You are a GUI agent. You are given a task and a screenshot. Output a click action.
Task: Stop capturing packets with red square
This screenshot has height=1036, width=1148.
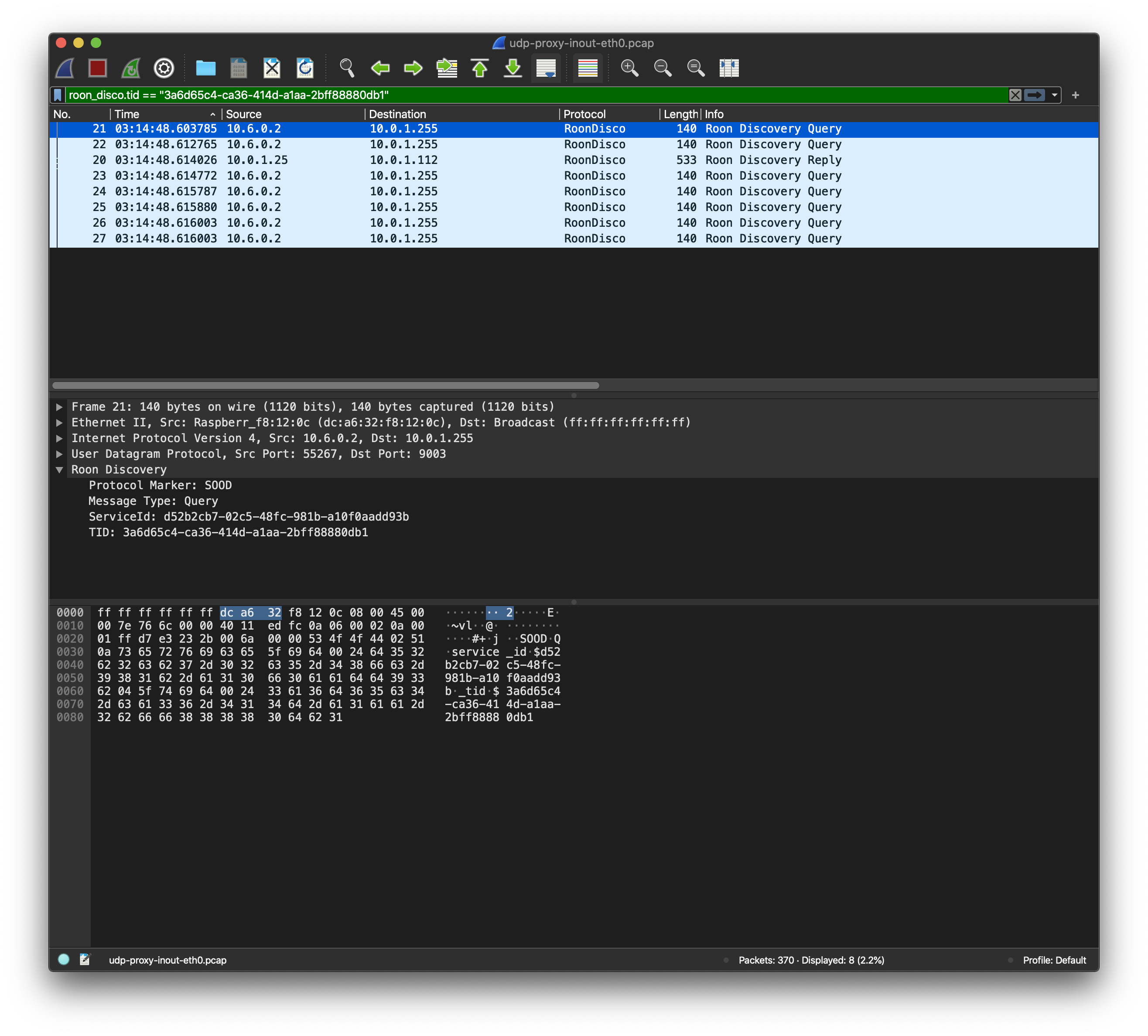[x=98, y=68]
